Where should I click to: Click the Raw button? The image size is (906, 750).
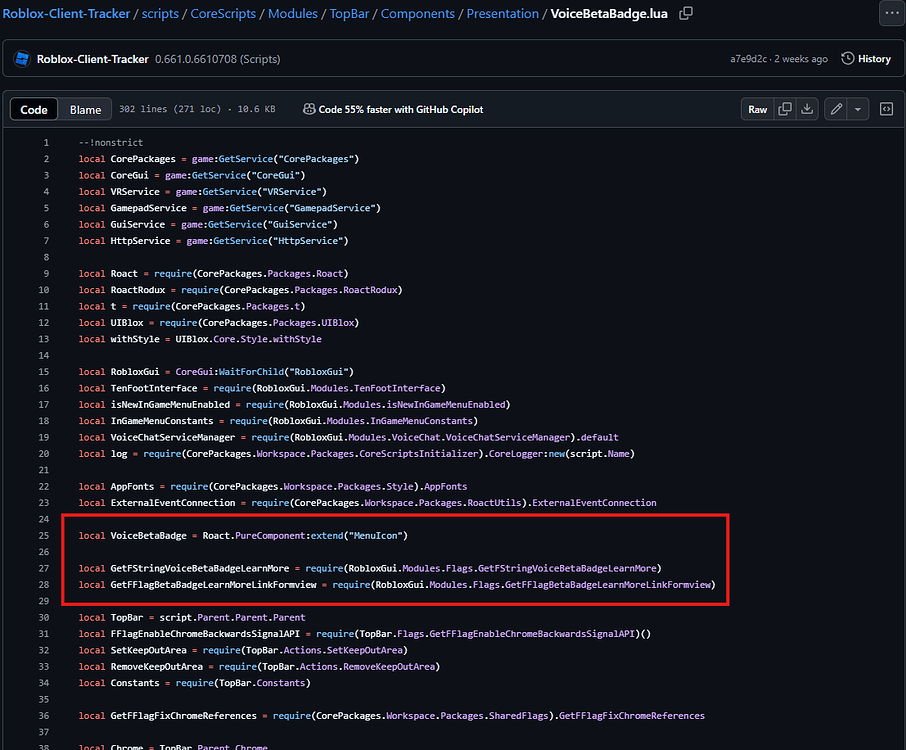tap(757, 109)
